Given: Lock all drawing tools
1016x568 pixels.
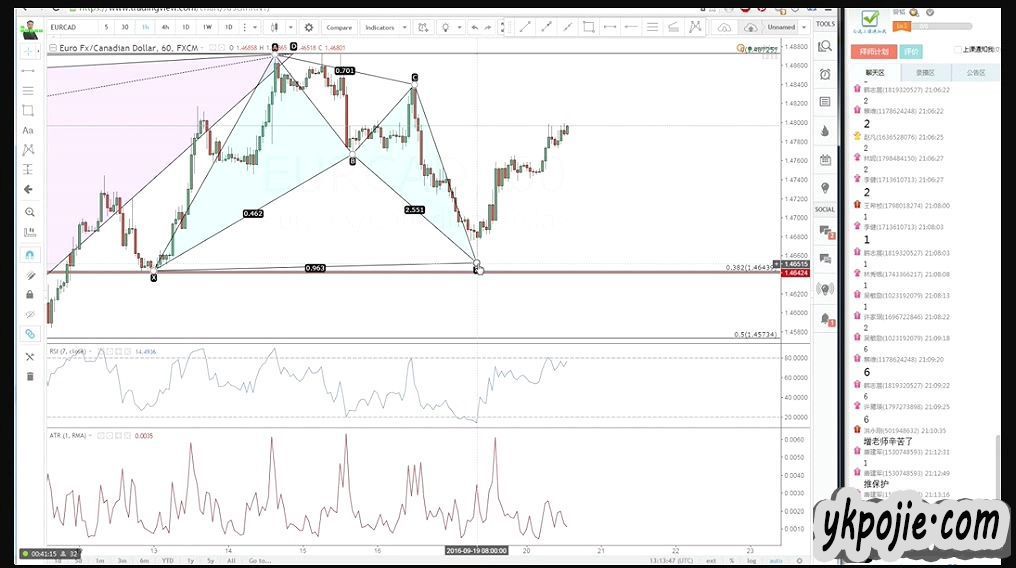Looking at the screenshot, I should point(28,294).
